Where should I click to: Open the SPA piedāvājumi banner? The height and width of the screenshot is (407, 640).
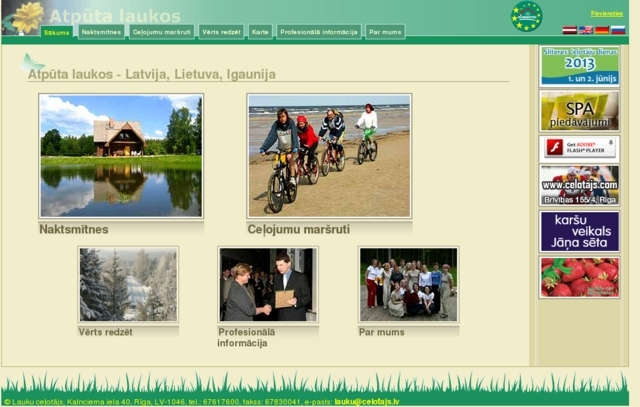click(x=579, y=109)
